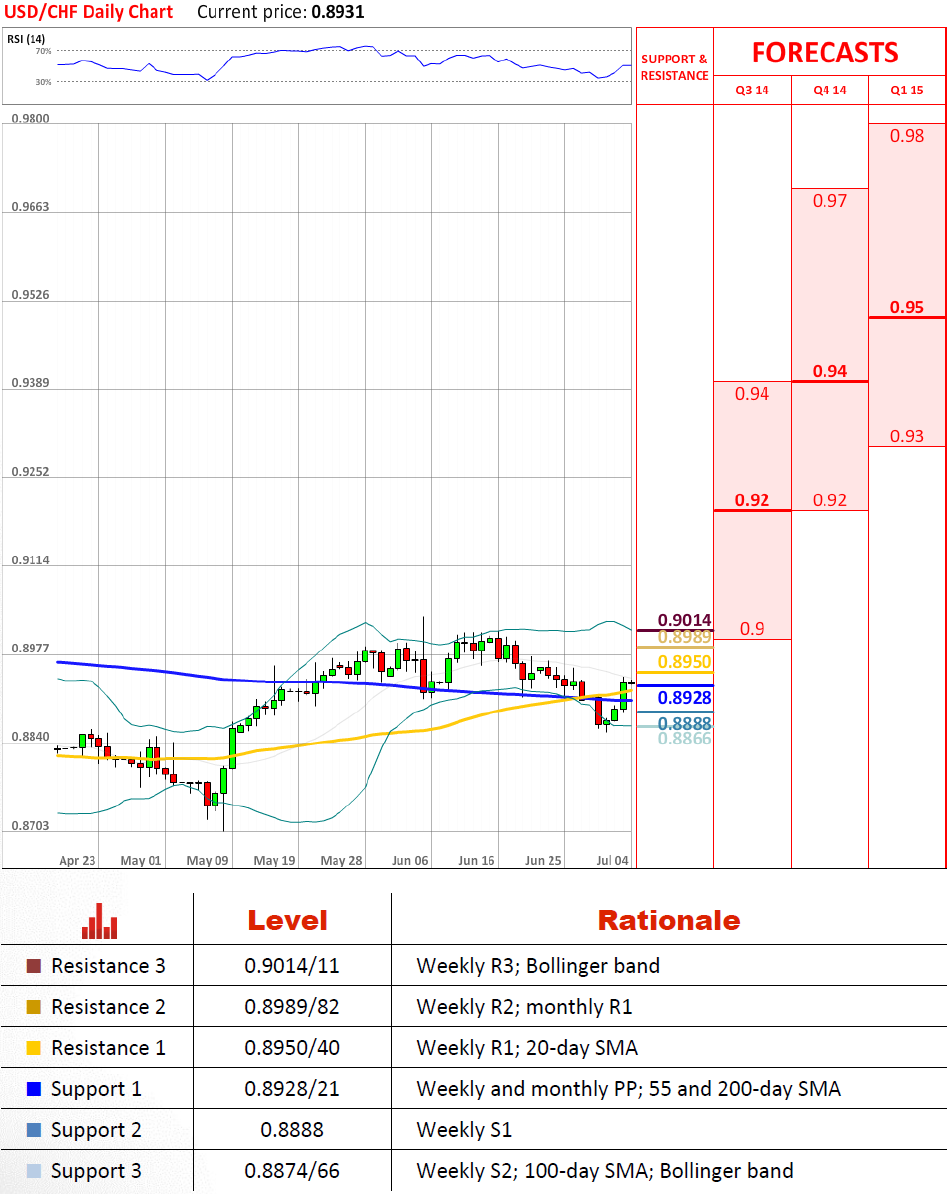
Task: Click the 0.97 forecast in Q4 14
Action: pos(830,201)
